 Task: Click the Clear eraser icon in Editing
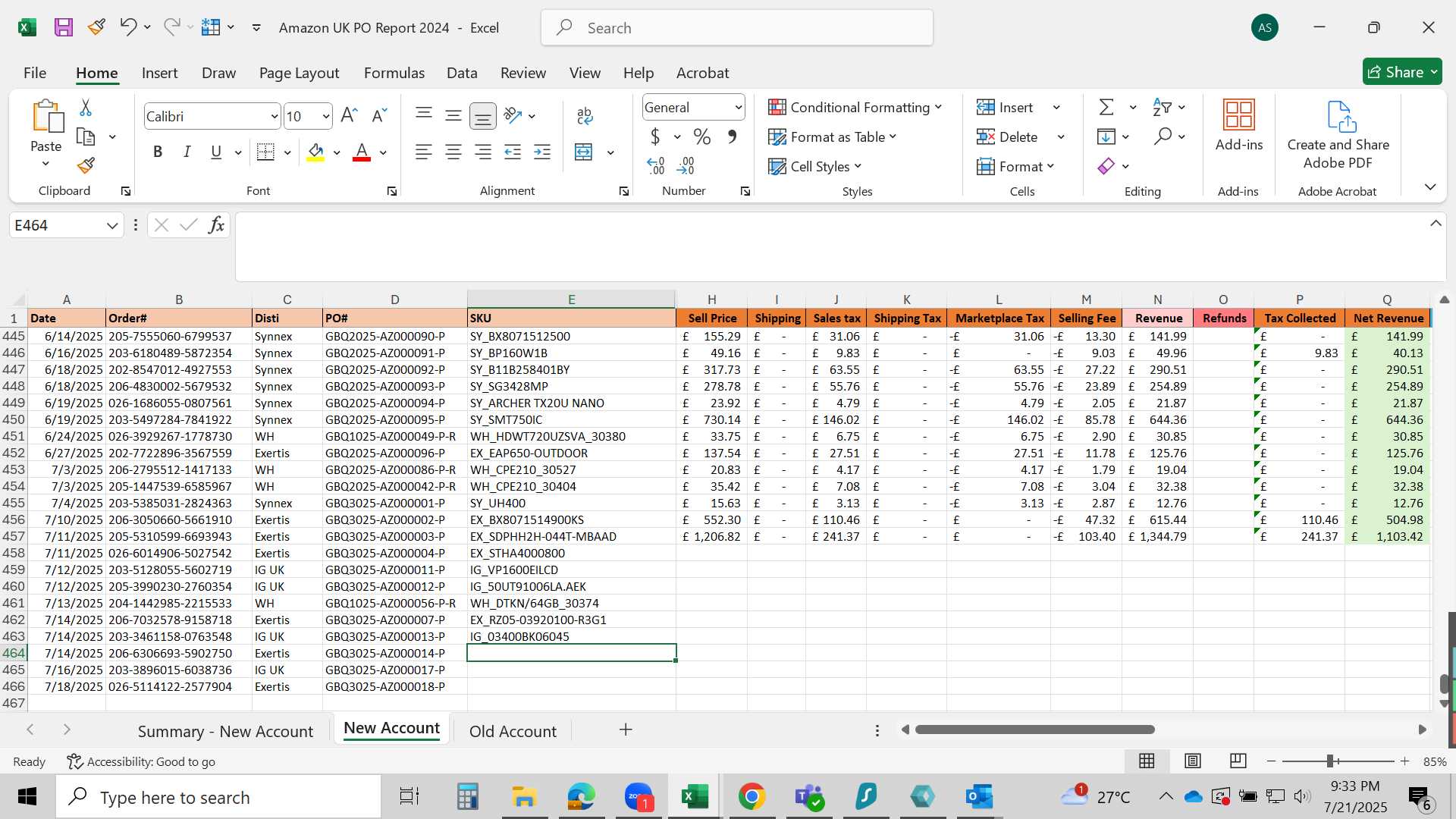click(1106, 166)
